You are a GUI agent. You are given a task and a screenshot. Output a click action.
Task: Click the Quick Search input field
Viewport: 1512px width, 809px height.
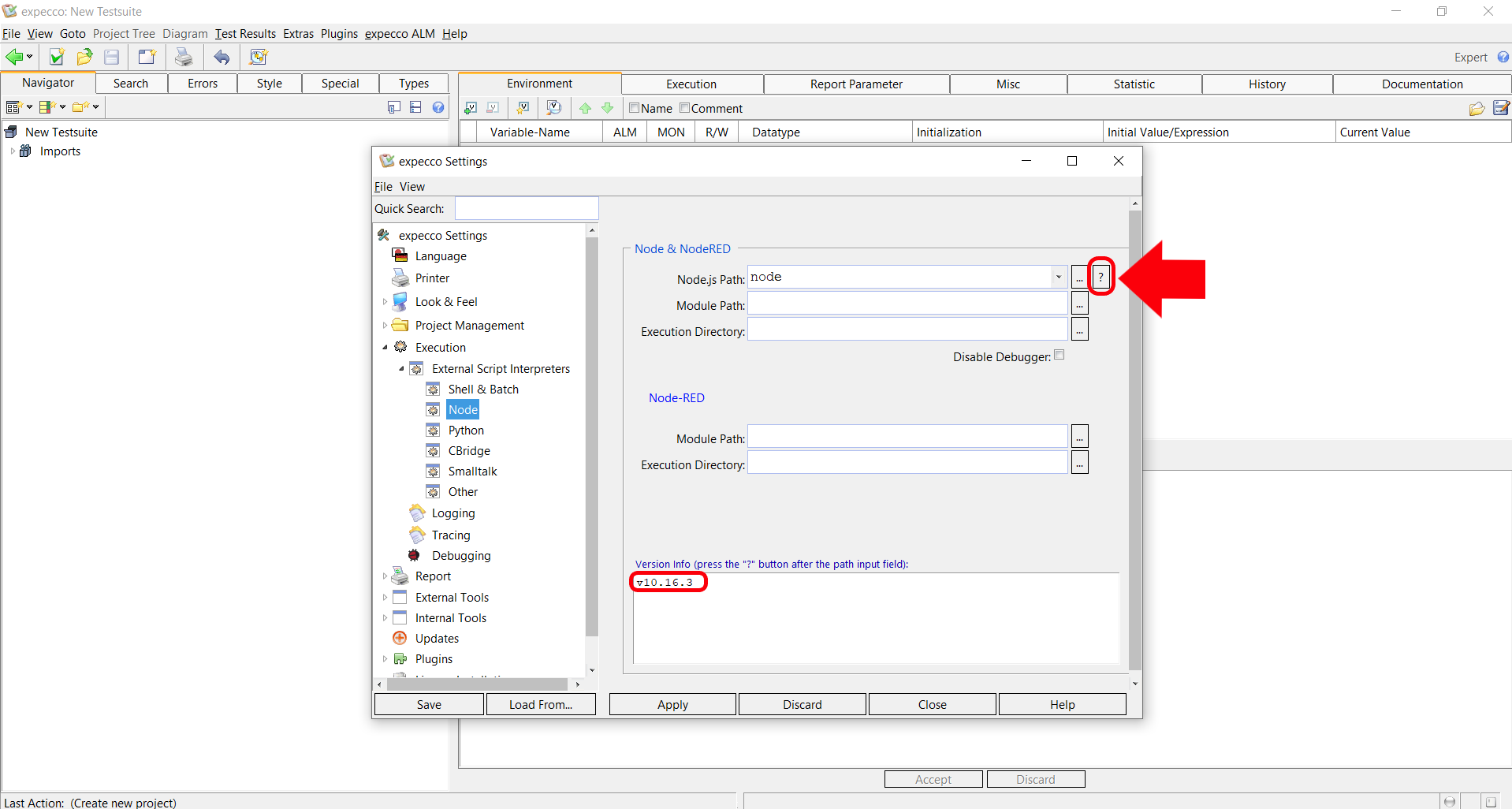pos(527,209)
